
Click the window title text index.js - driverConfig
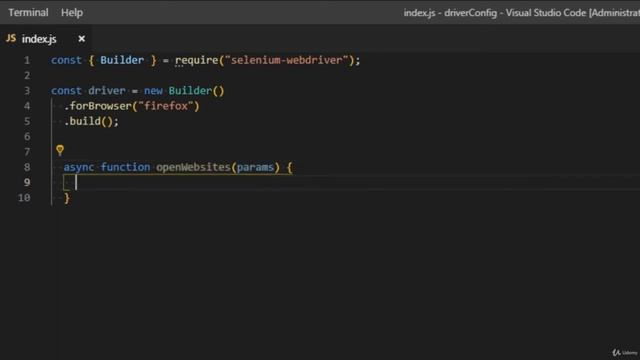(x=450, y=13)
